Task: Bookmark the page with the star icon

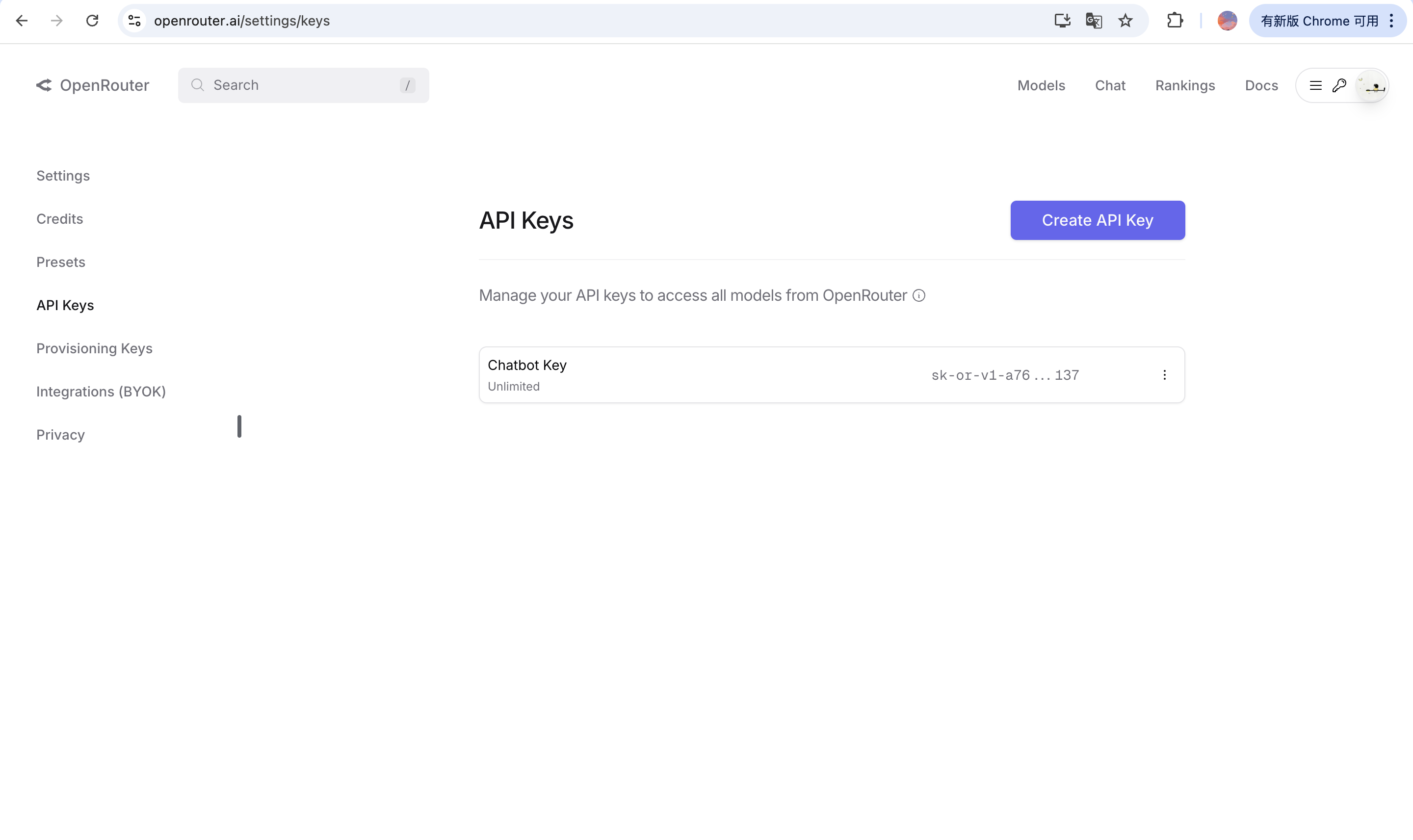Action: coord(1125,21)
